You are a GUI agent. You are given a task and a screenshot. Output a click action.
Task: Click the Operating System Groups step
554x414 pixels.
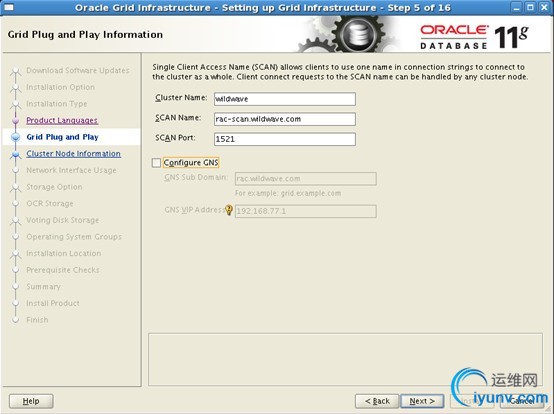pyautogui.click(x=74, y=237)
